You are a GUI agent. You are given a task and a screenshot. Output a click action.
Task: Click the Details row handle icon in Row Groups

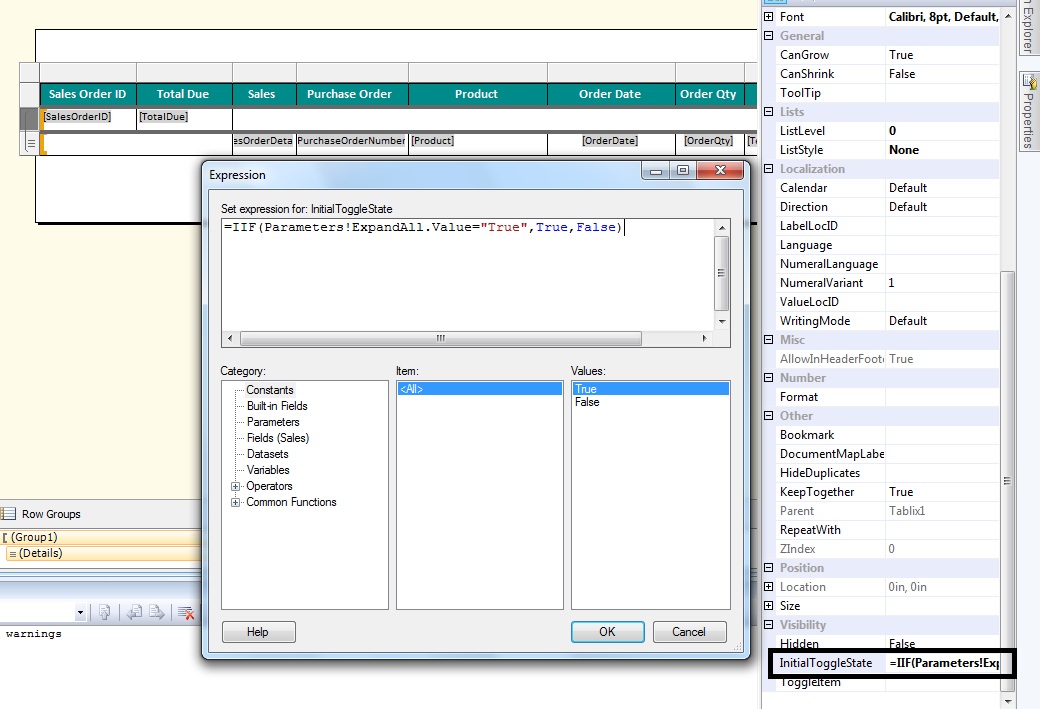(x=12, y=553)
